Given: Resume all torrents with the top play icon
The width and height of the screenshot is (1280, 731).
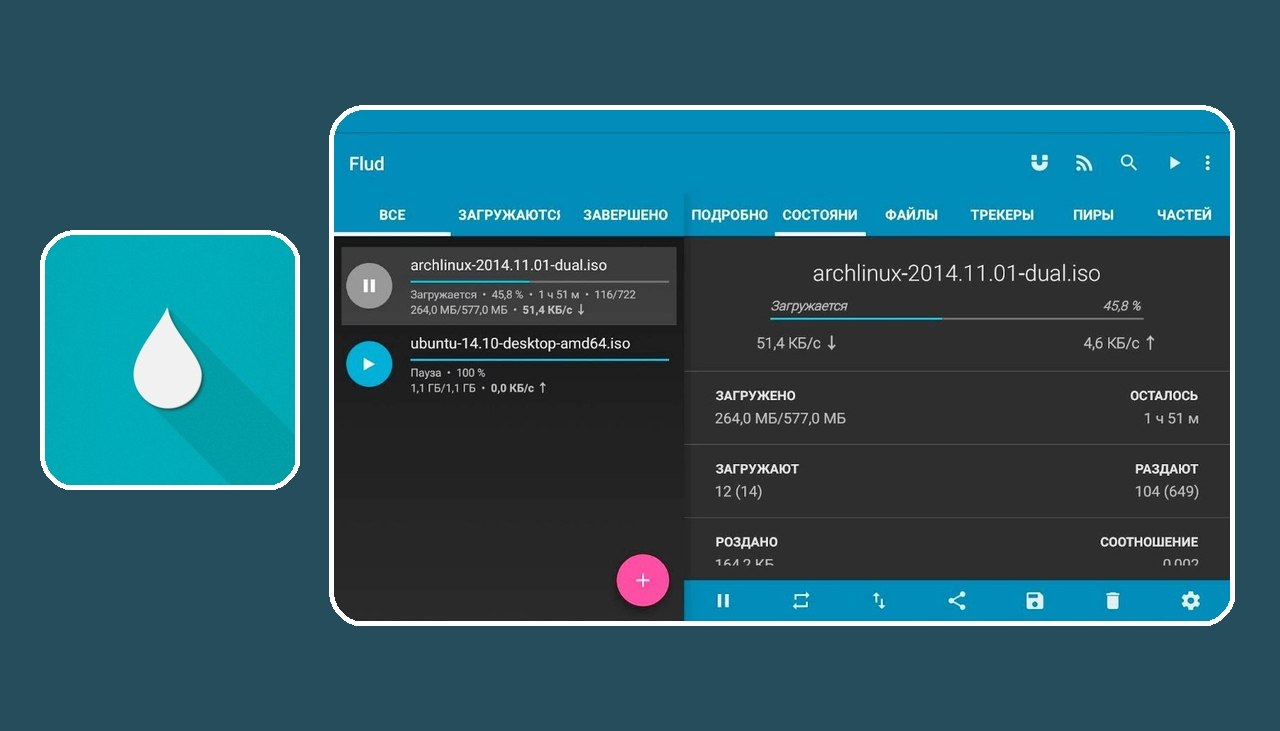Looking at the screenshot, I should [x=1175, y=163].
